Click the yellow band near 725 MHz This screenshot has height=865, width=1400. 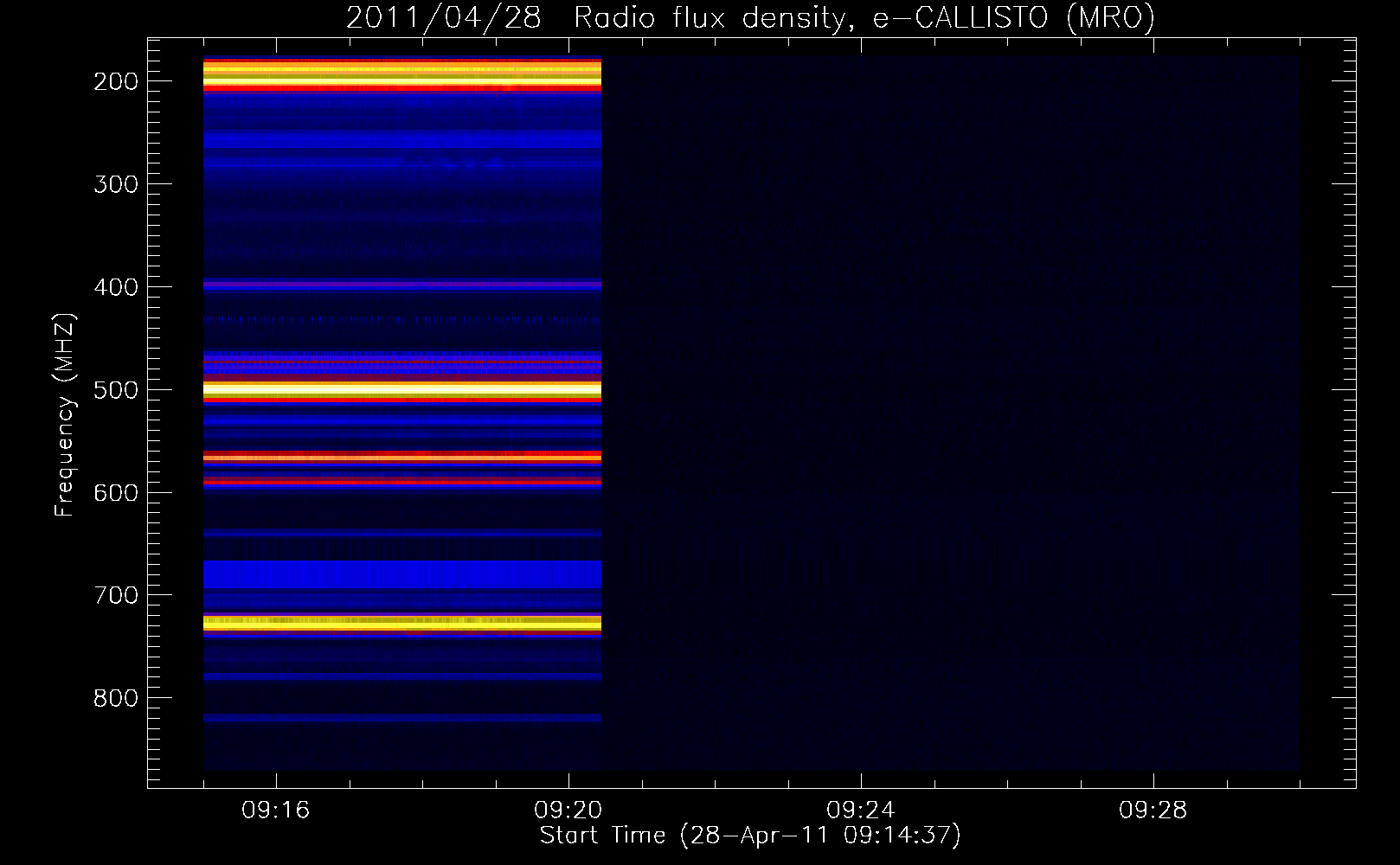coord(402,623)
